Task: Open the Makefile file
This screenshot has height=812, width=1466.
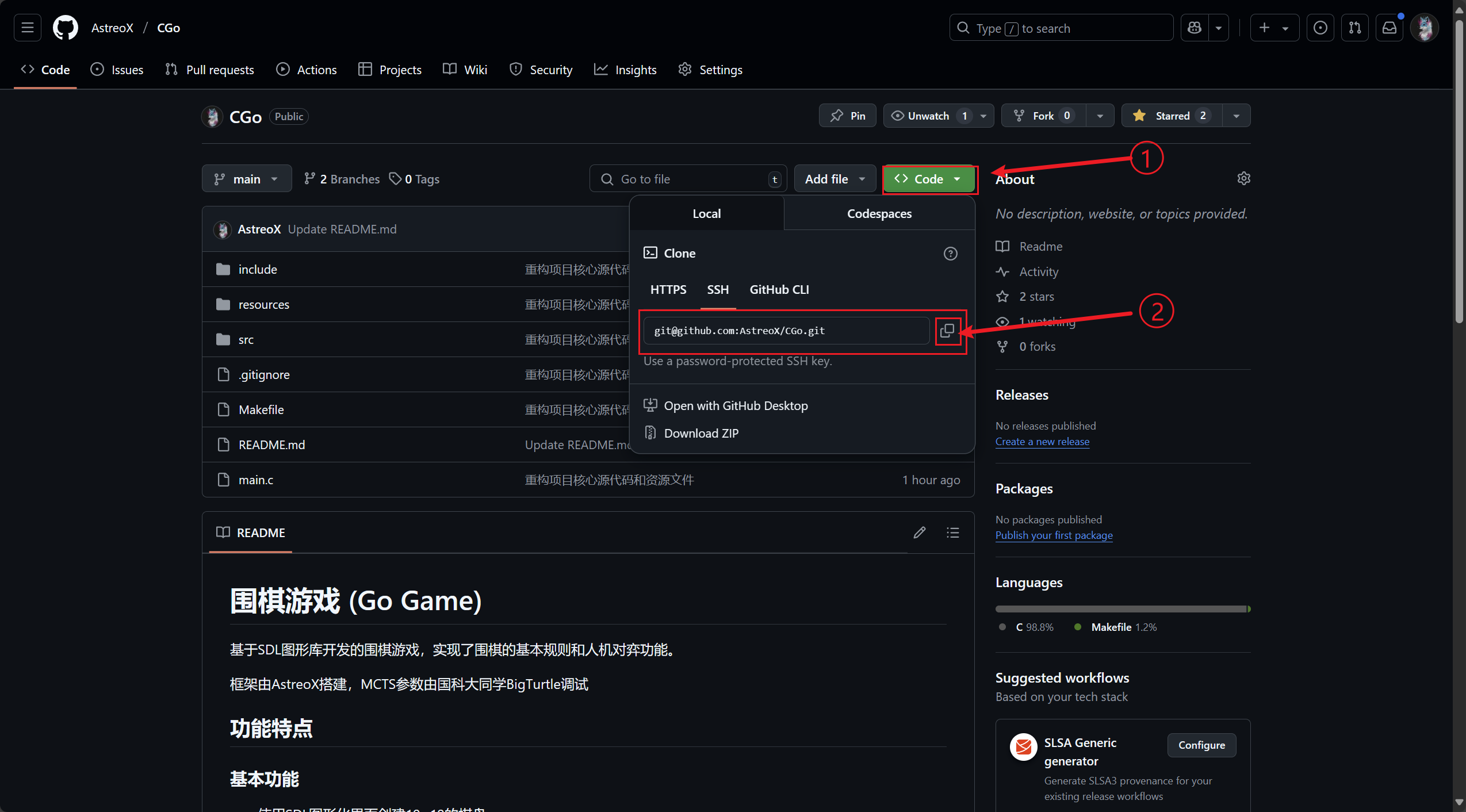Action: tap(261, 409)
